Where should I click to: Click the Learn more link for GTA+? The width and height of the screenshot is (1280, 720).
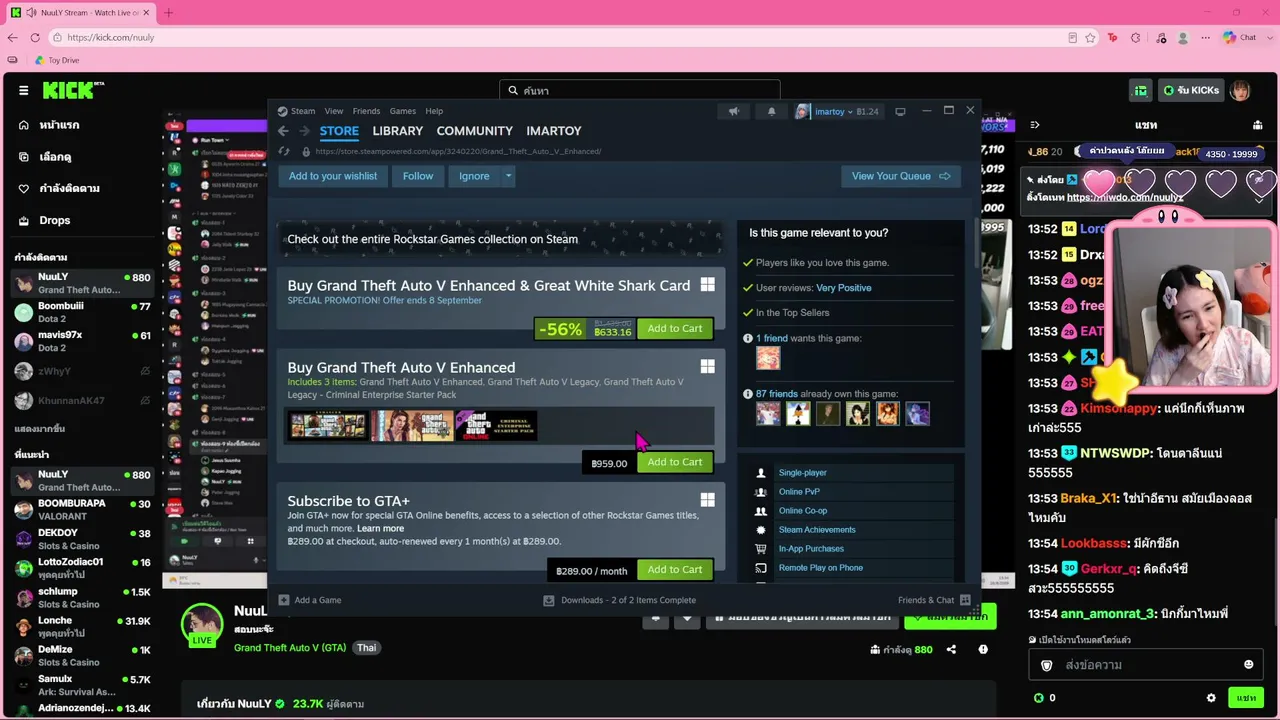tap(381, 528)
